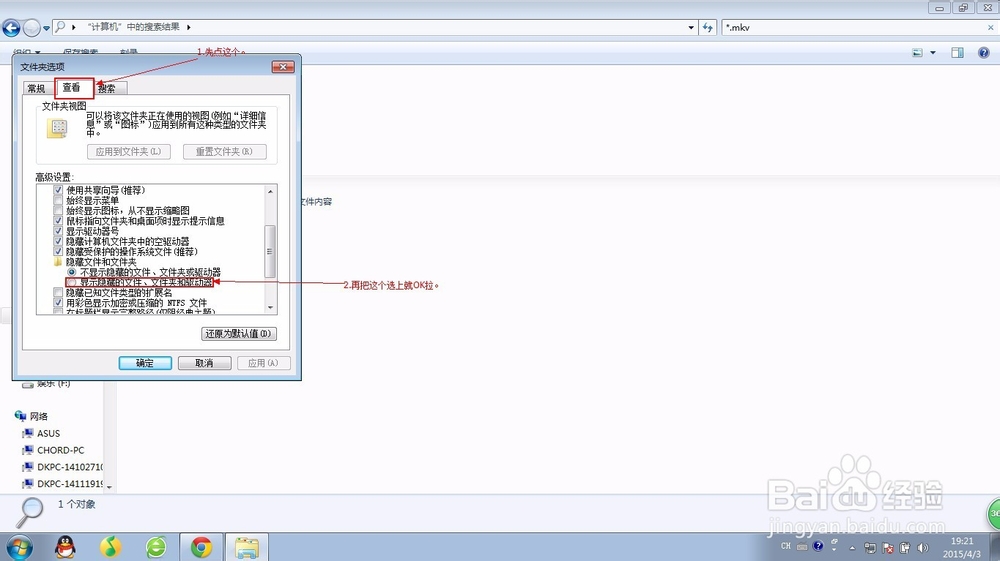Toggle the preview pane icon
1000x561 pixels.
pyautogui.click(x=957, y=52)
